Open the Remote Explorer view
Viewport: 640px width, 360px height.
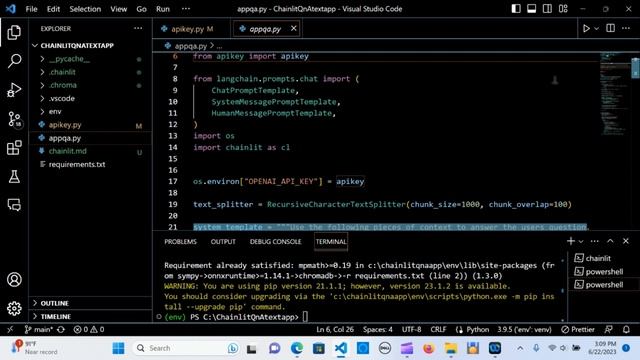pyautogui.click(x=14, y=204)
